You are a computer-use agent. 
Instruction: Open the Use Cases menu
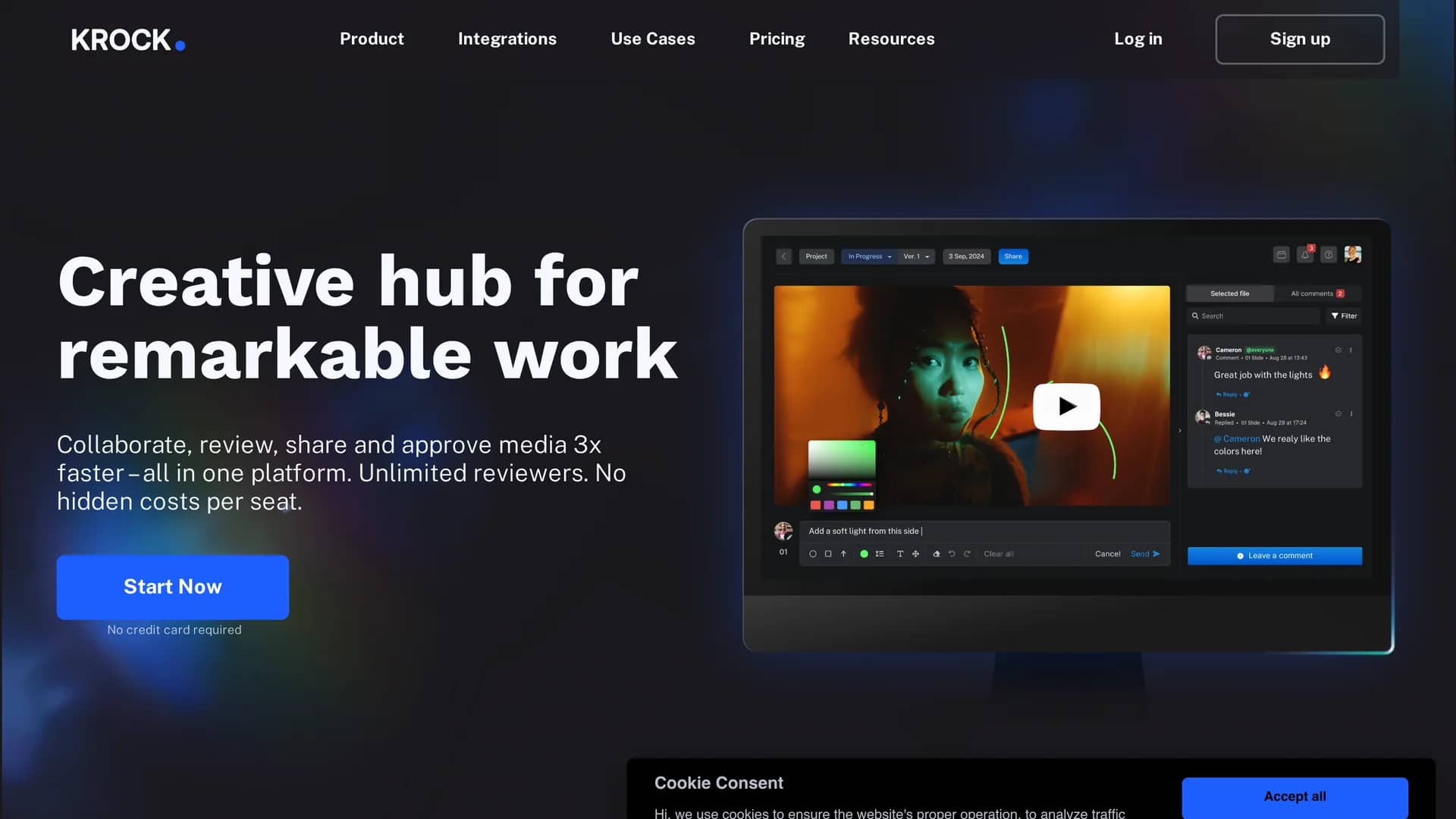point(653,39)
